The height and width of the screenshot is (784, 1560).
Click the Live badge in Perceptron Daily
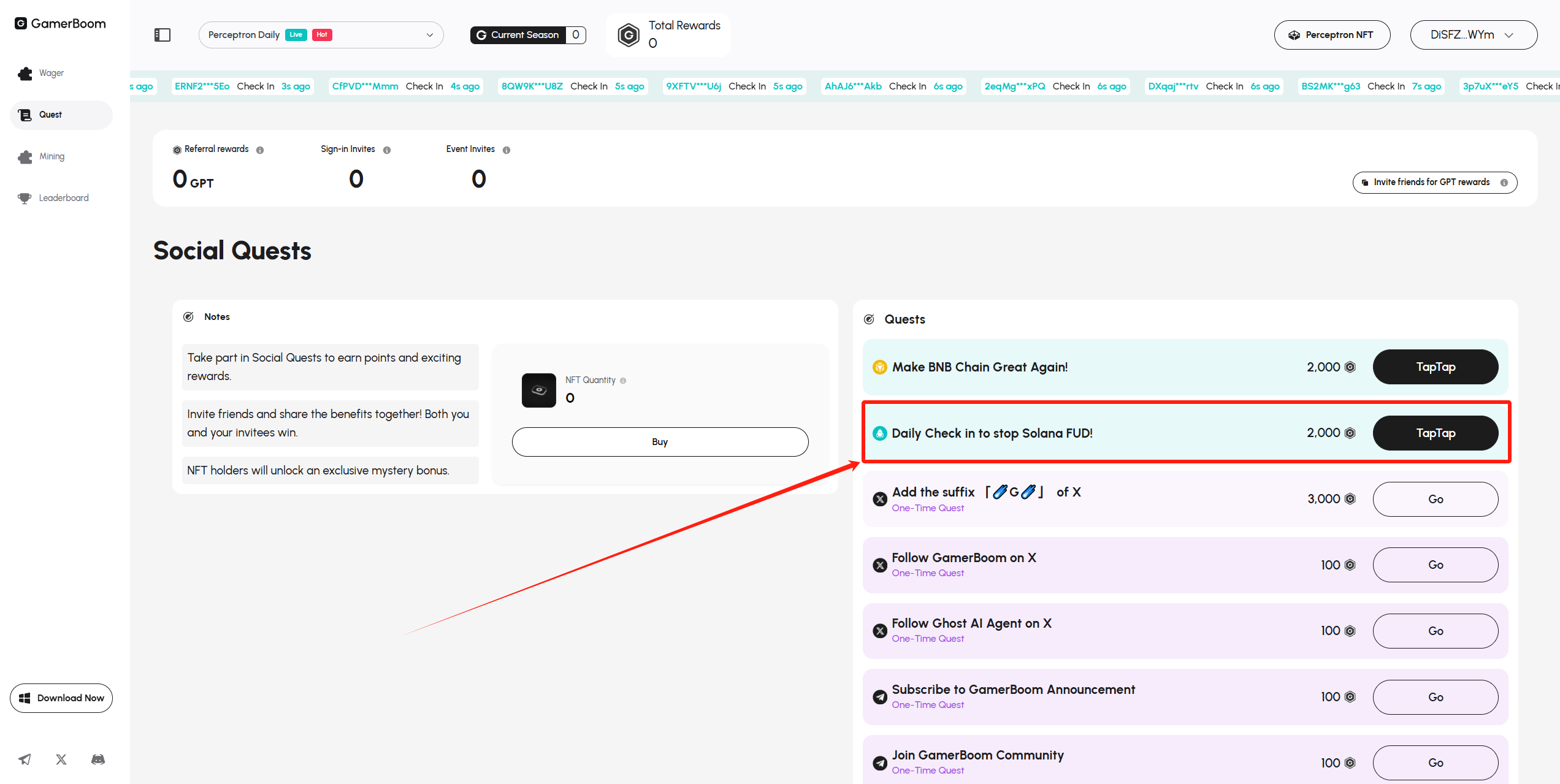click(296, 35)
